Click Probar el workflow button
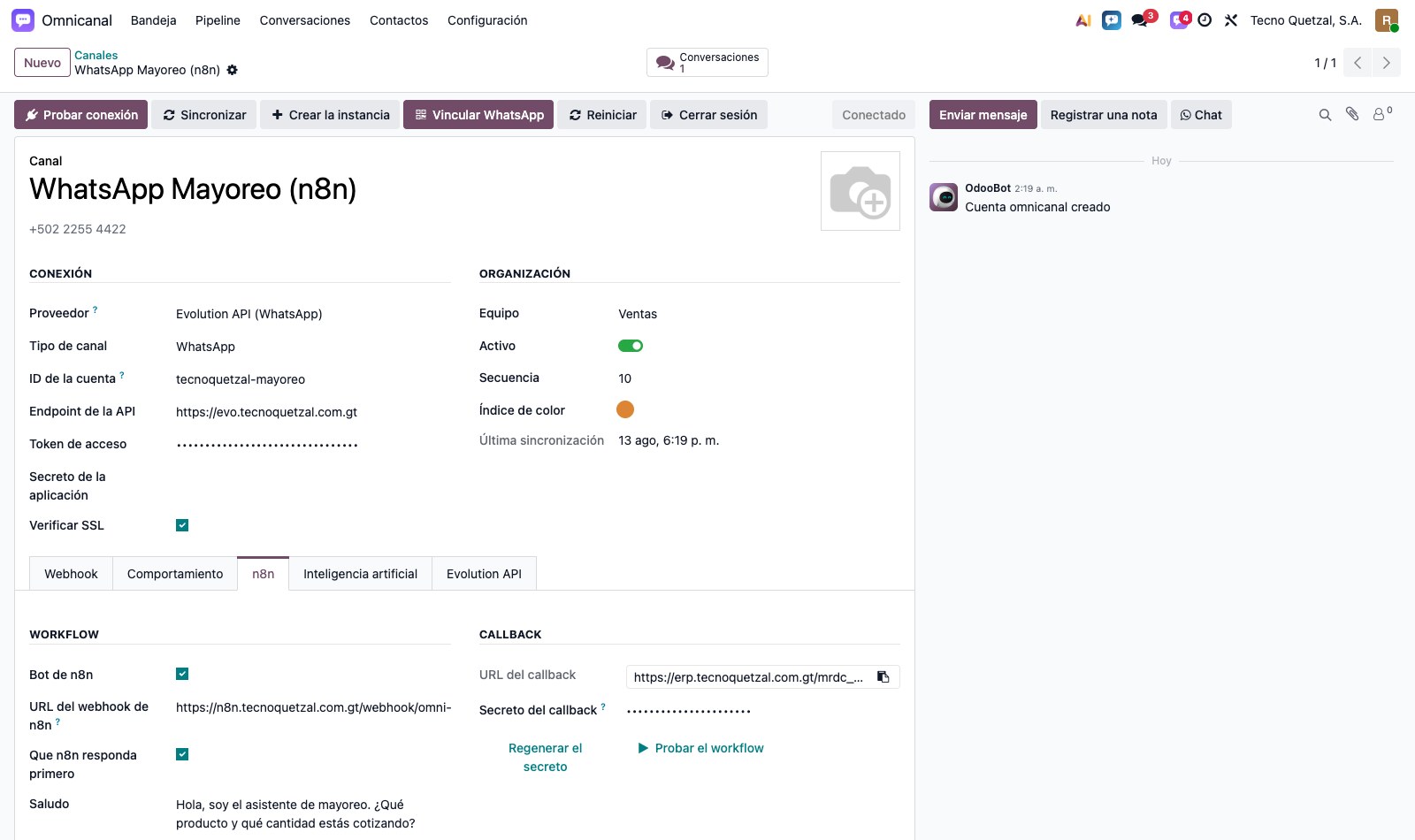This screenshot has width=1415, height=840. click(701, 748)
